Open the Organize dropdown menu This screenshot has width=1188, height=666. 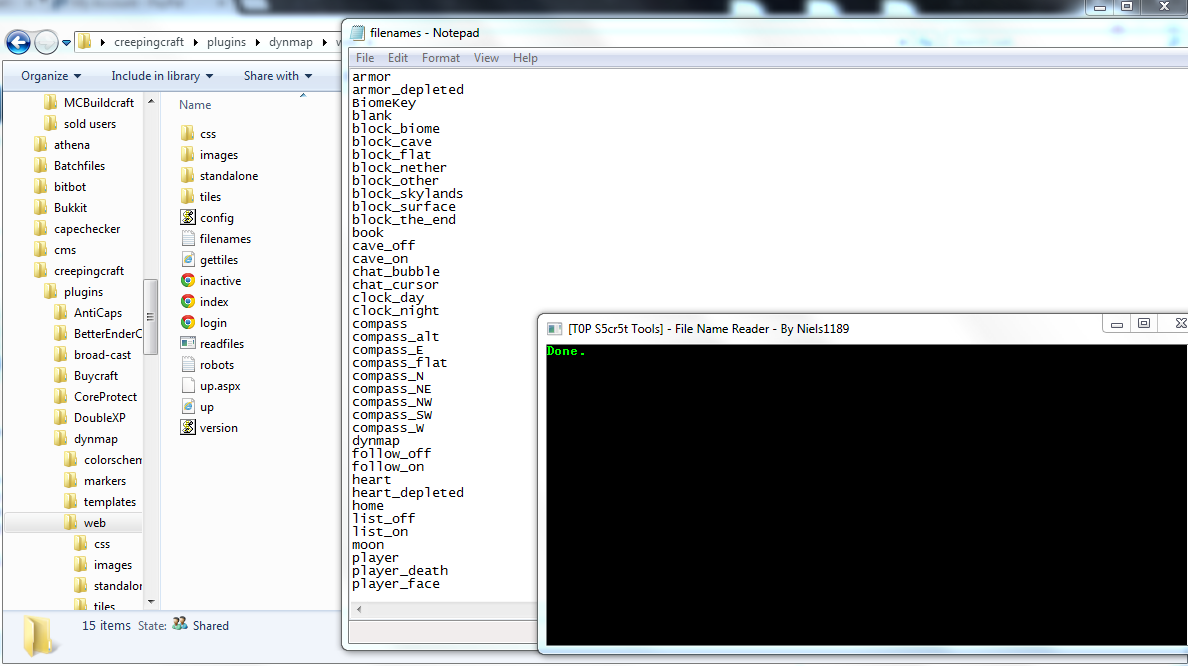pyautogui.click(x=51, y=76)
